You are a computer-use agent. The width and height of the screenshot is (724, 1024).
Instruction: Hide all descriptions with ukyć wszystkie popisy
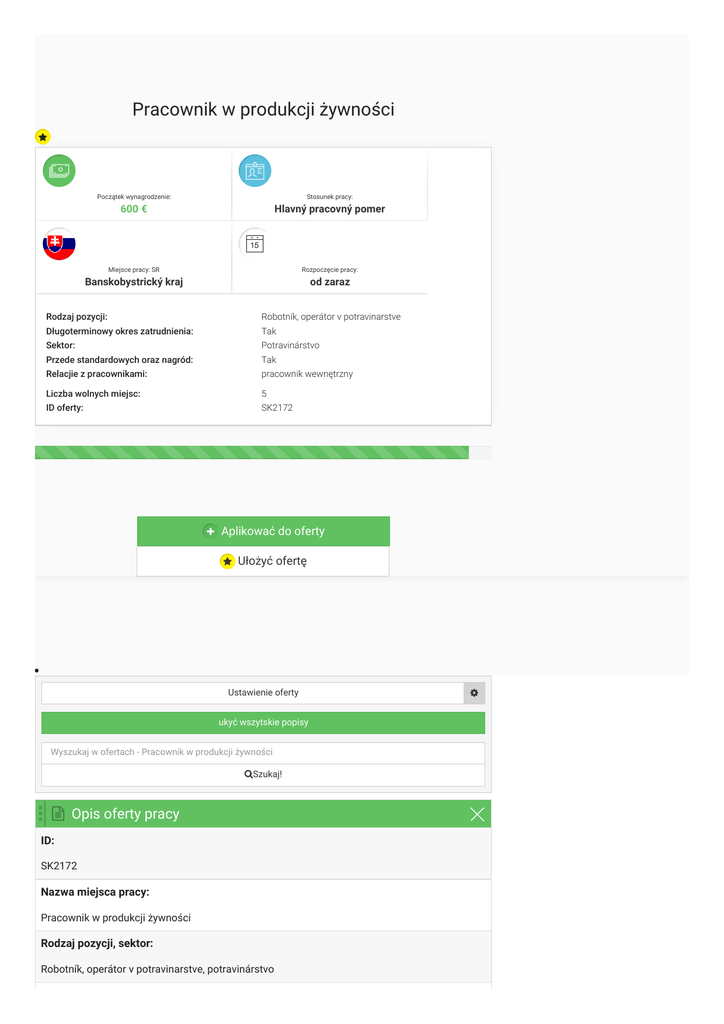(x=263, y=722)
